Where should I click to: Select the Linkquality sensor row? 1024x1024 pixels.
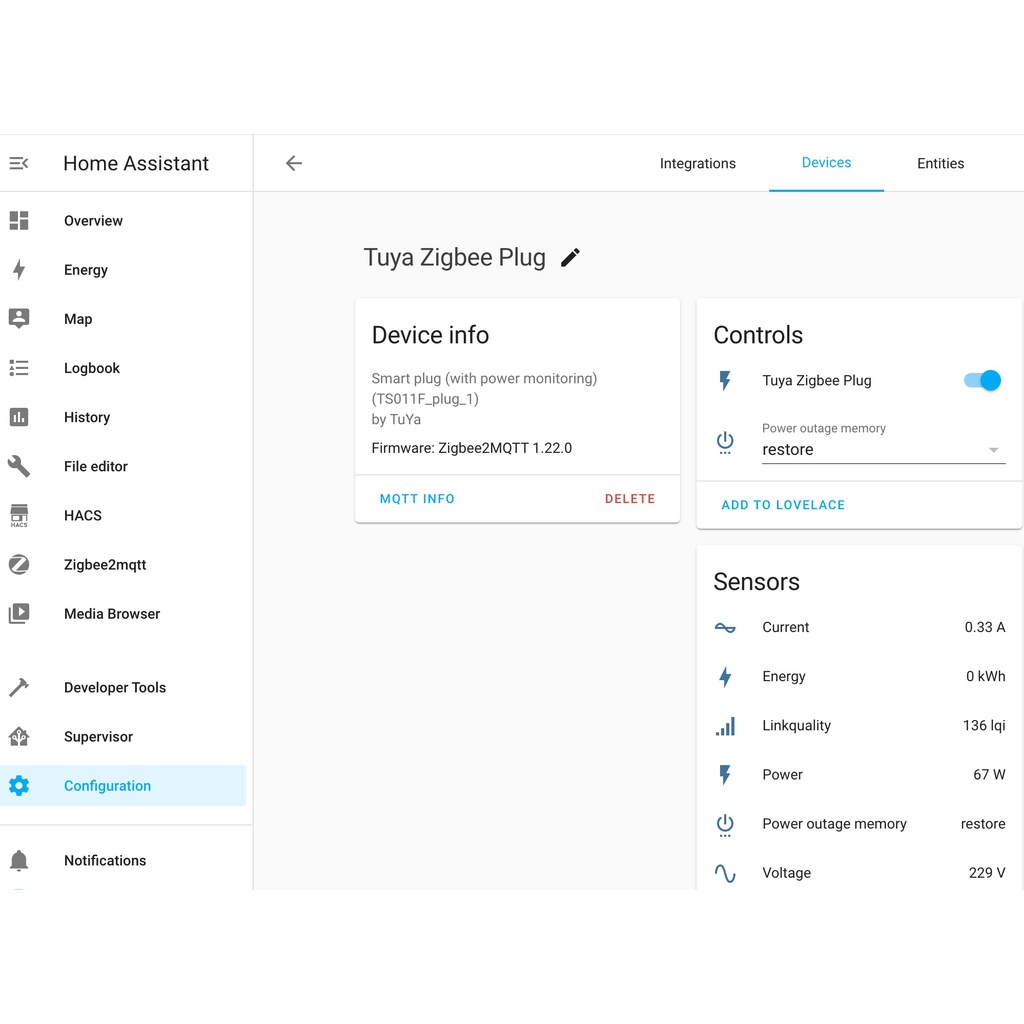tap(858, 726)
